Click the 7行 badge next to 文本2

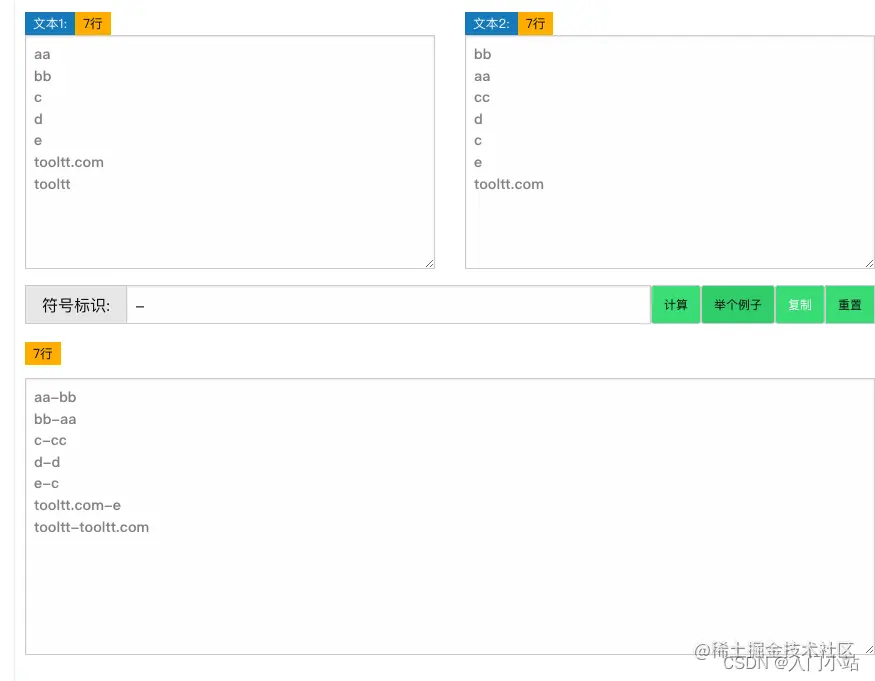(x=535, y=23)
